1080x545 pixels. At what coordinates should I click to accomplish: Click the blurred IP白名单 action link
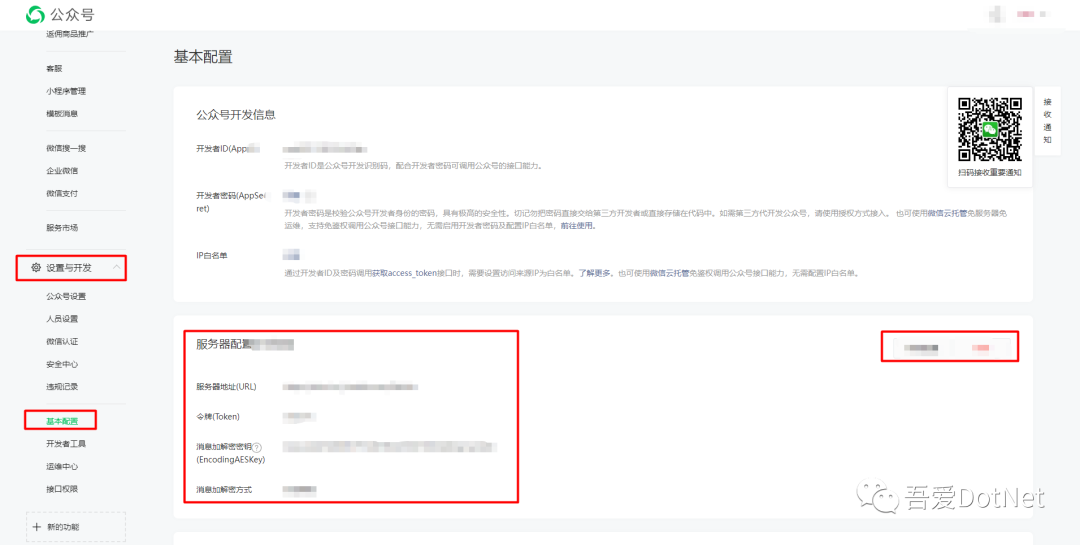coord(291,255)
